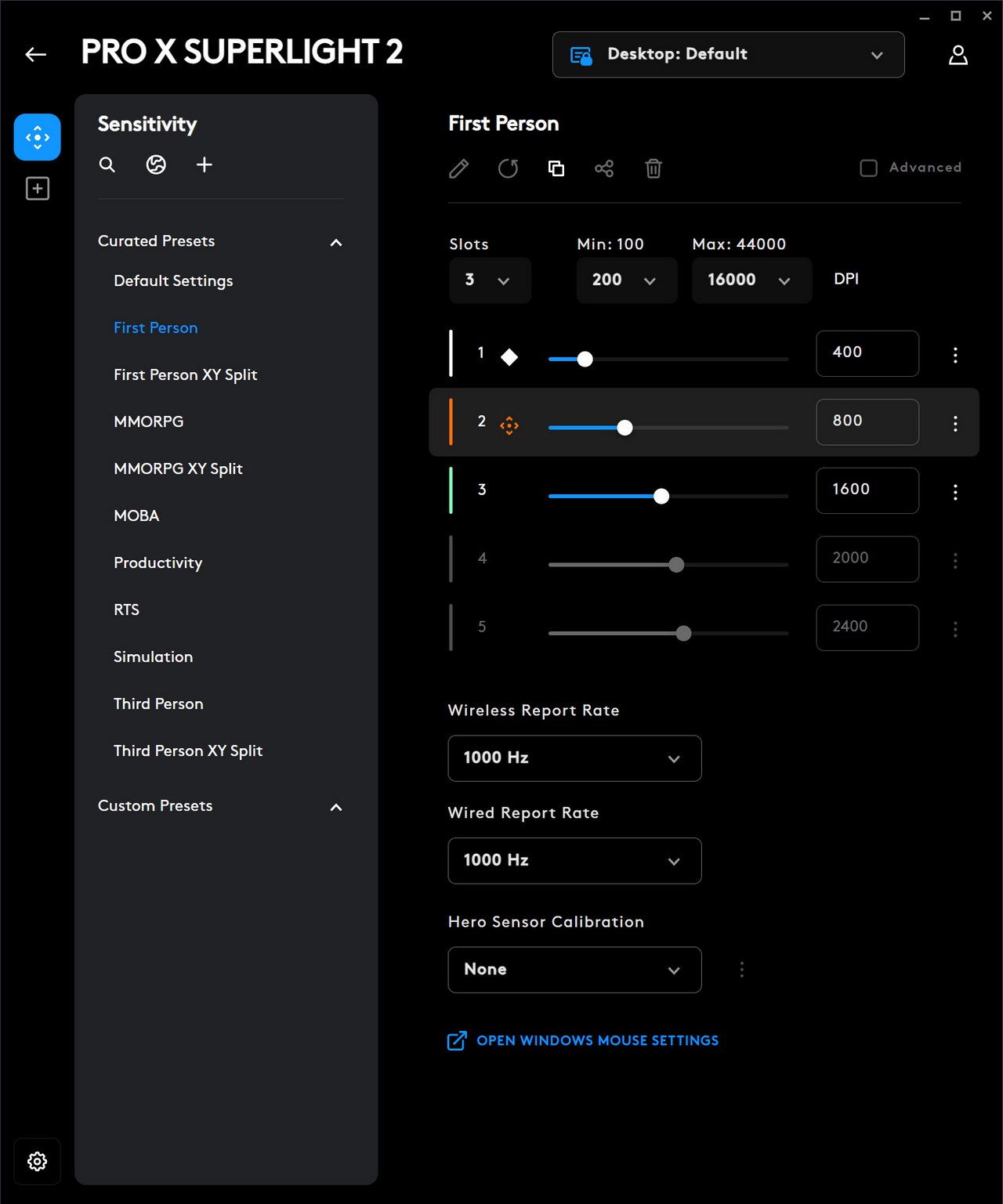Open the Hero Sensor Calibration dropdown
Image resolution: width=1003 pixels, height=1204 pixels.
[x=574, y=970]
